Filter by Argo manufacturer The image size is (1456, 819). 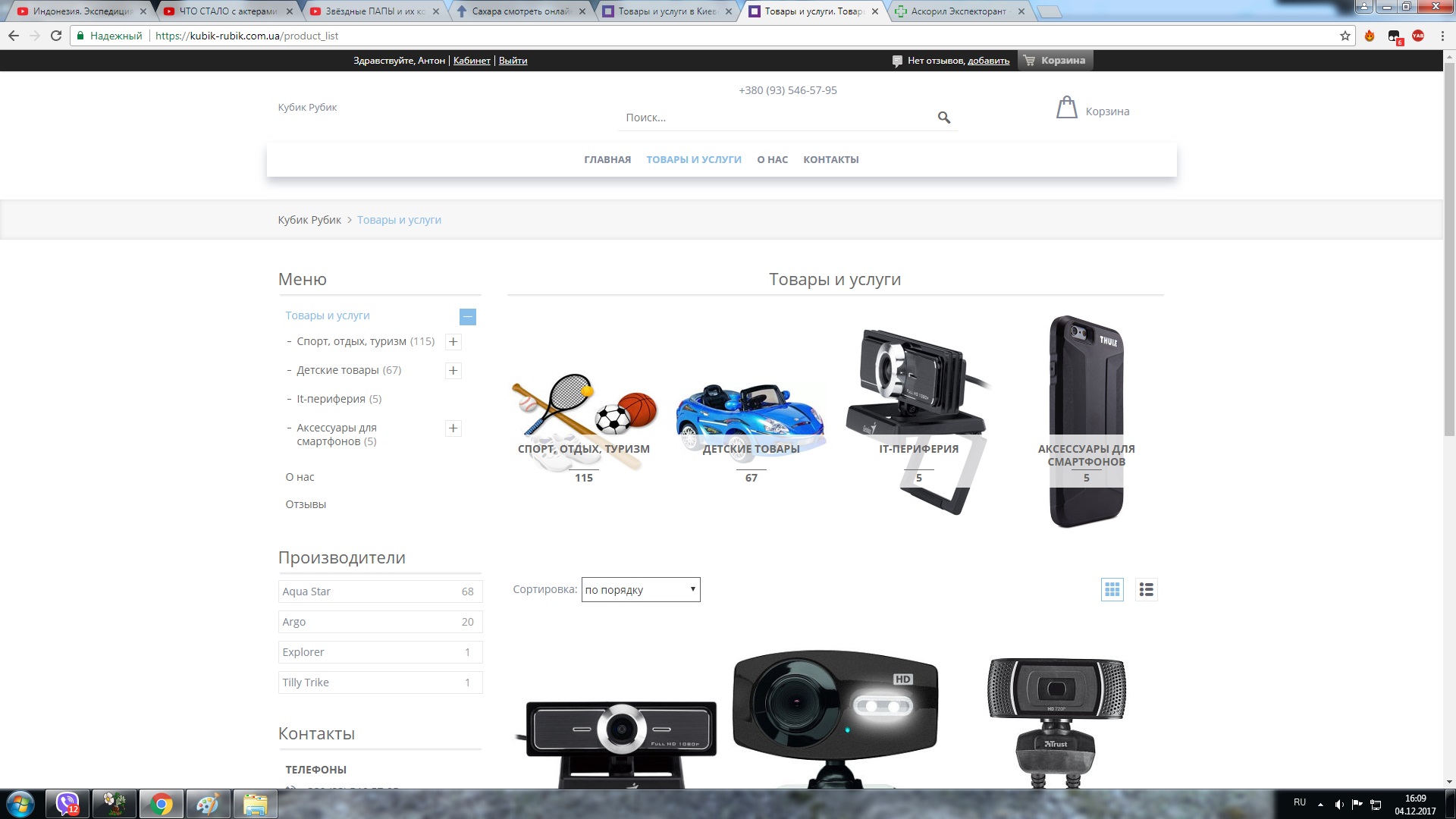coord(380,622)
